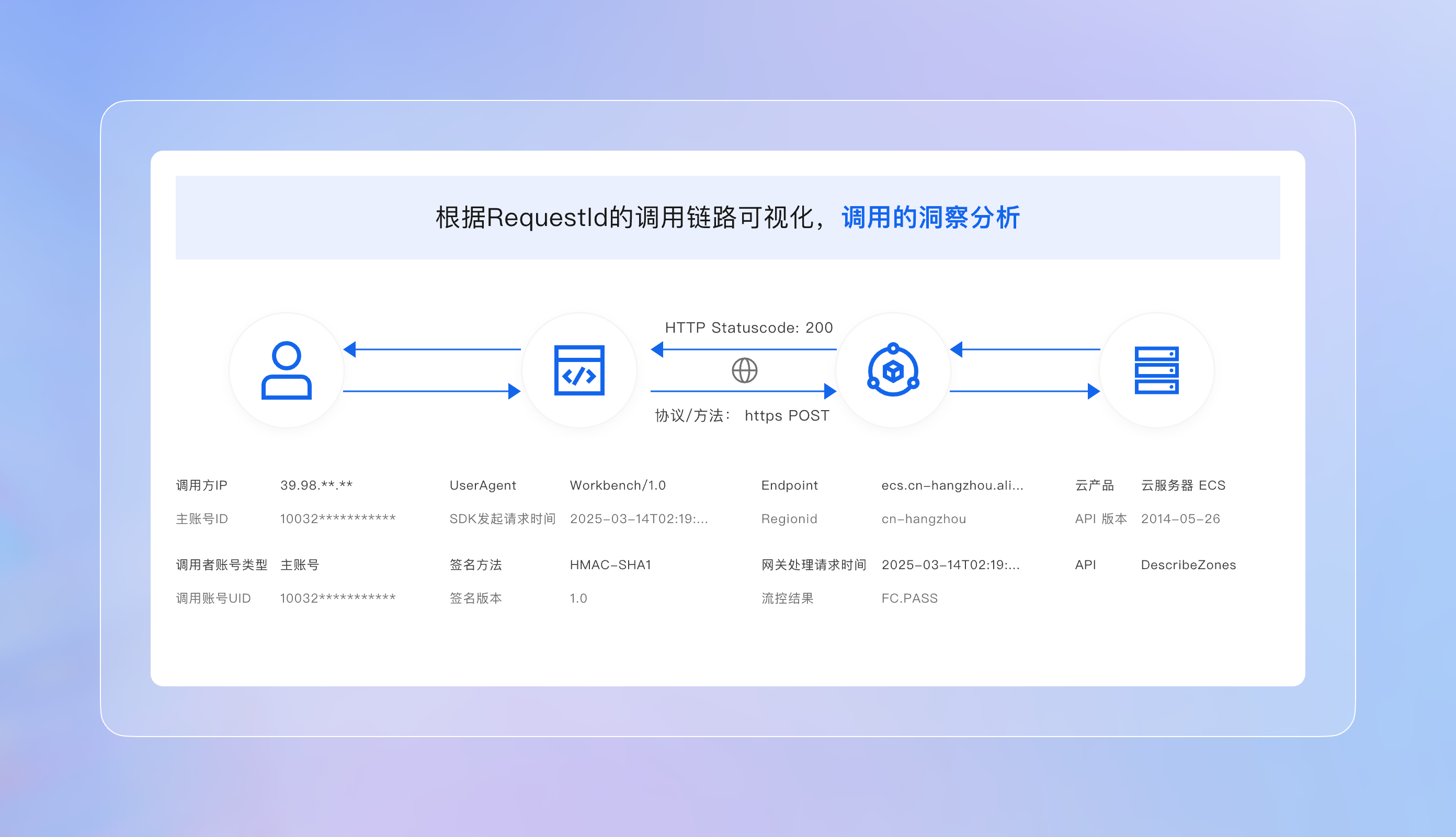Select the user/caller icon
The image size is (1456, 837).
(287, 371)
